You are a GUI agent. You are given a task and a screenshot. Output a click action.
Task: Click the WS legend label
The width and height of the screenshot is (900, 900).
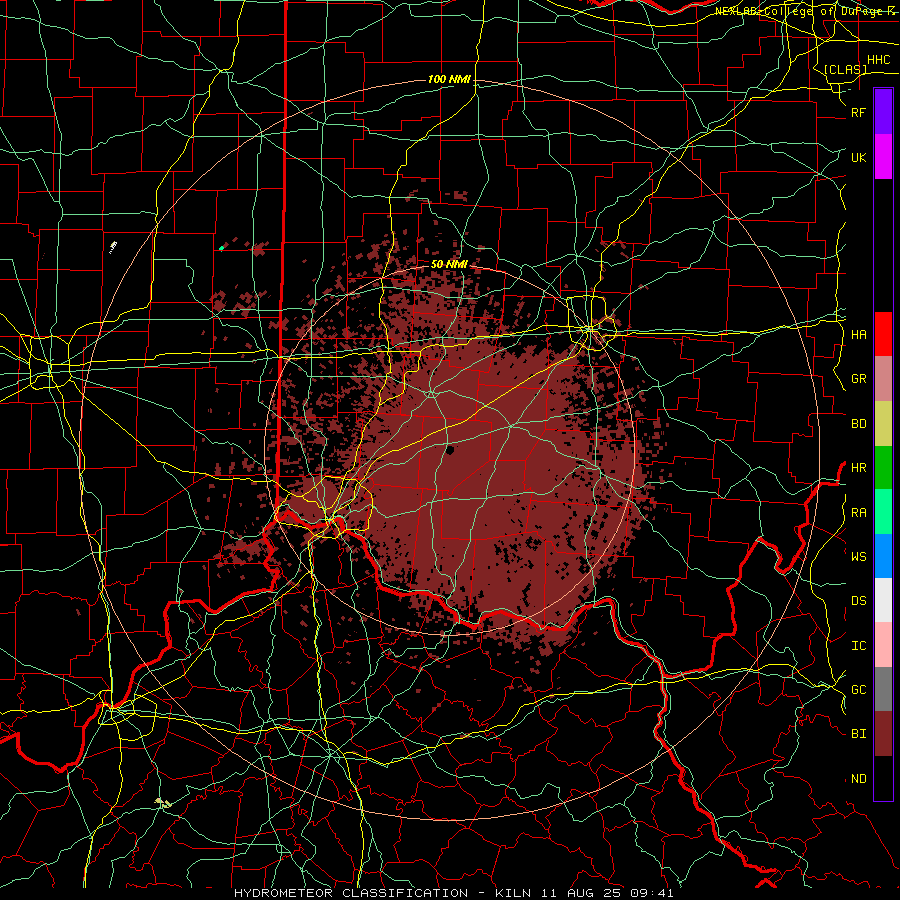[x=858, y=556]
